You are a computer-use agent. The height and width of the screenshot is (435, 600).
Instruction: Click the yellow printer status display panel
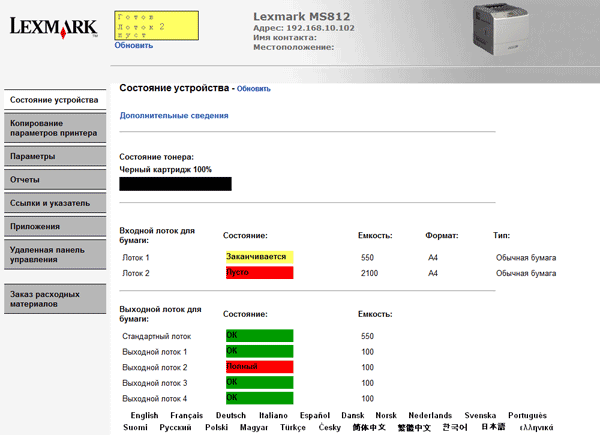pos(157,25)
